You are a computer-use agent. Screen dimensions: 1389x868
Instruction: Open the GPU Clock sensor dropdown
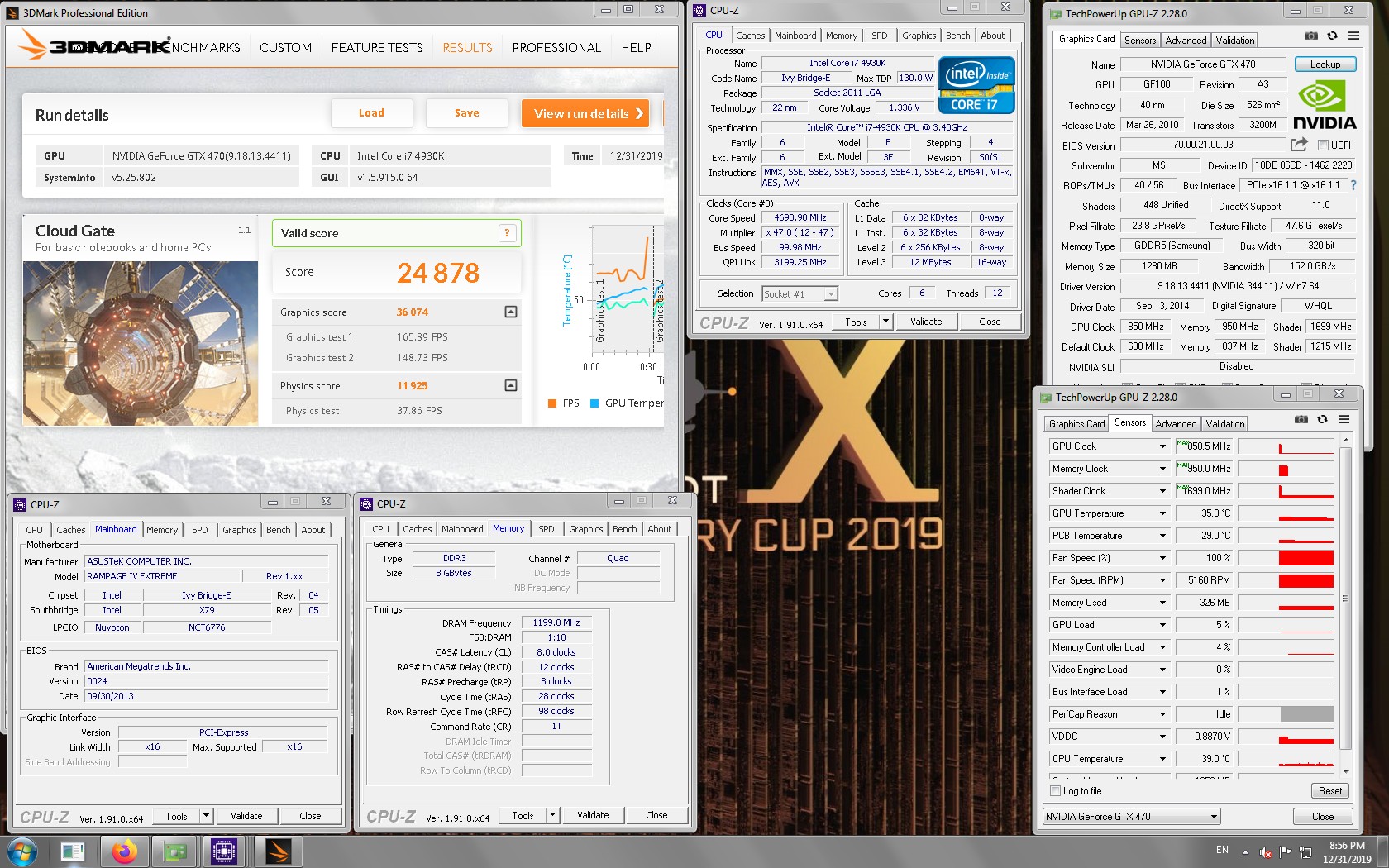click(1162, 446)
